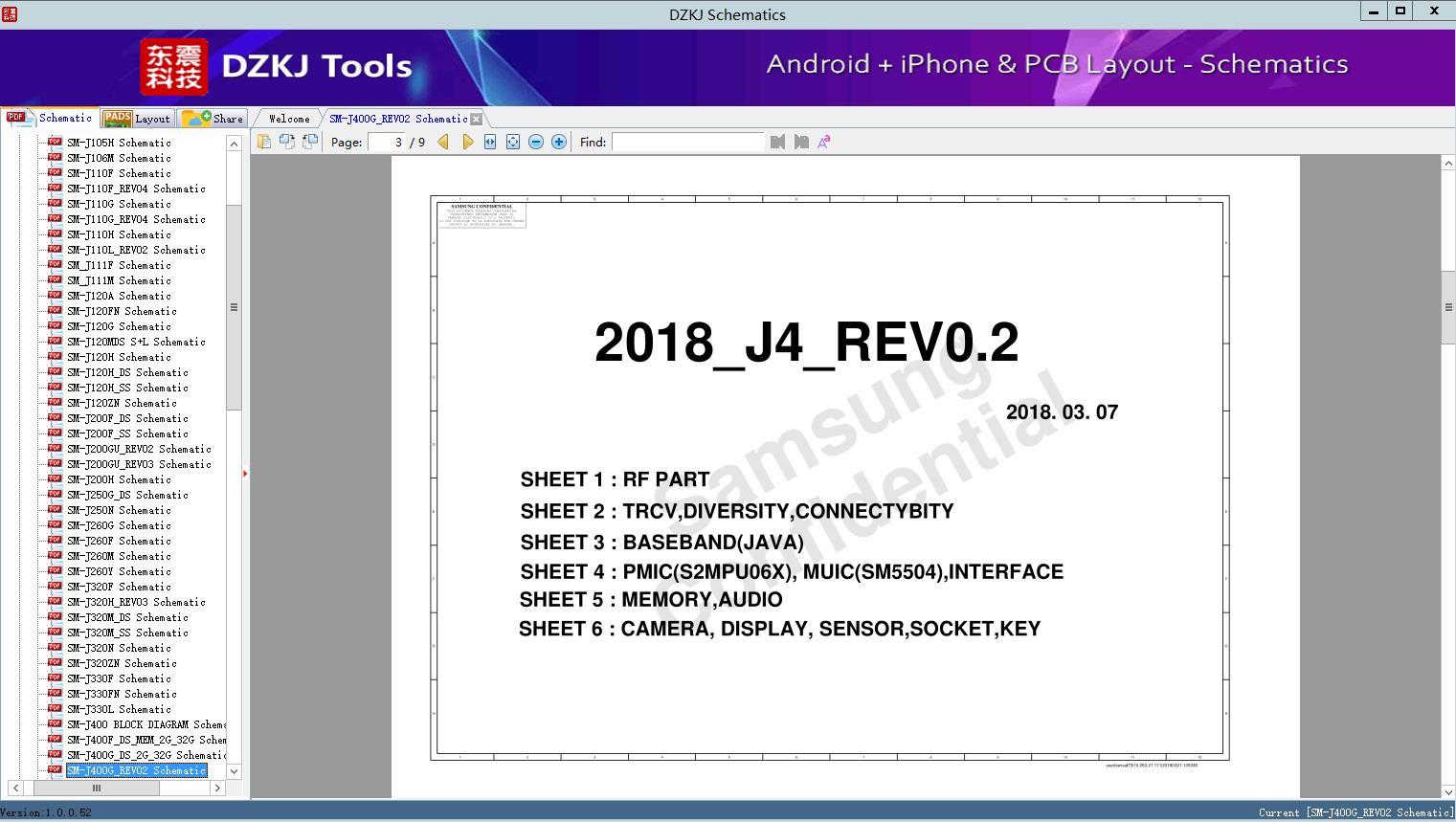Viewport: 1456px width, 822px height.
Task: Click the tree scroll down arrow
Action: [234, 771]
